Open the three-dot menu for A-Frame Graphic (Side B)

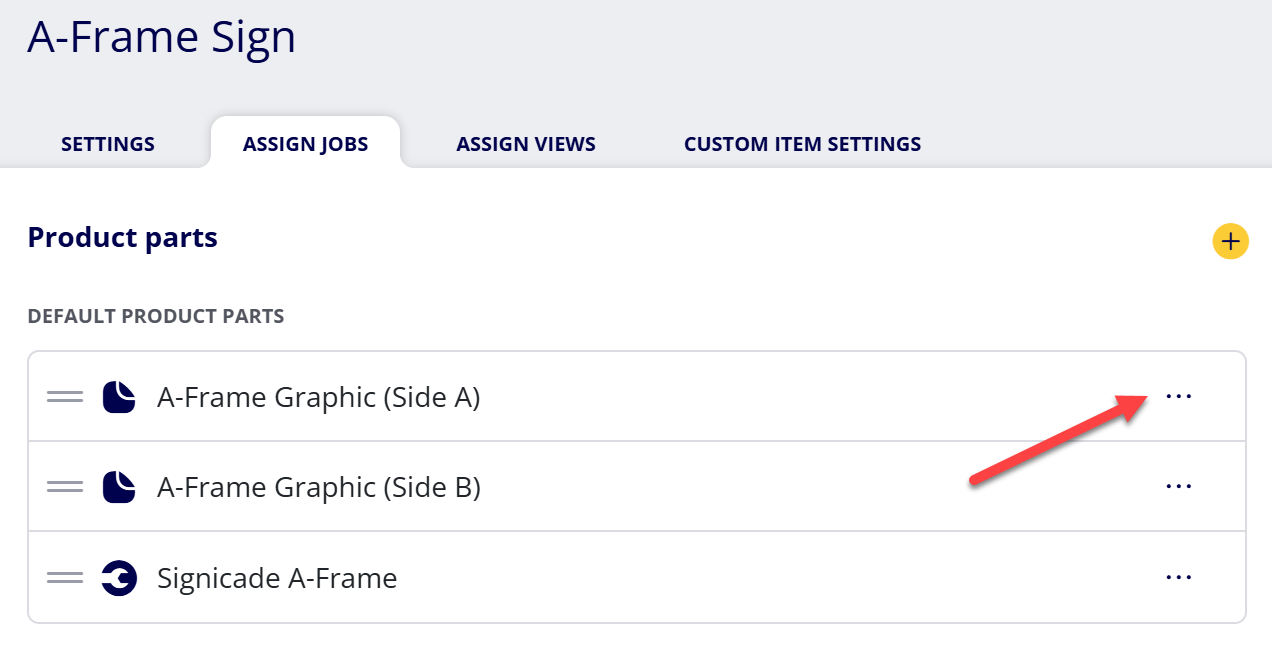click(1179, 487)
